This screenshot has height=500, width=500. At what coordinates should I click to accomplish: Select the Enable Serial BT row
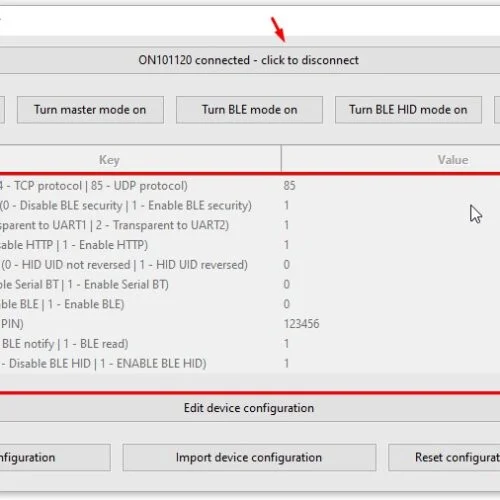point(250,284)
